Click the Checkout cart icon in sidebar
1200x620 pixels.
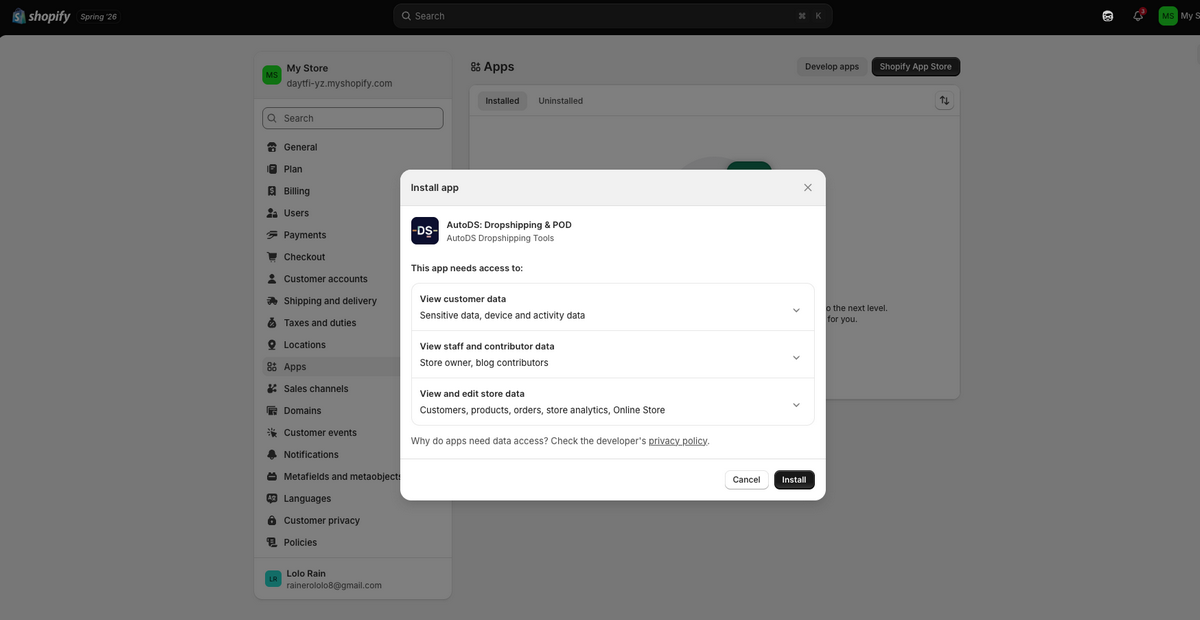coord(272,257)
